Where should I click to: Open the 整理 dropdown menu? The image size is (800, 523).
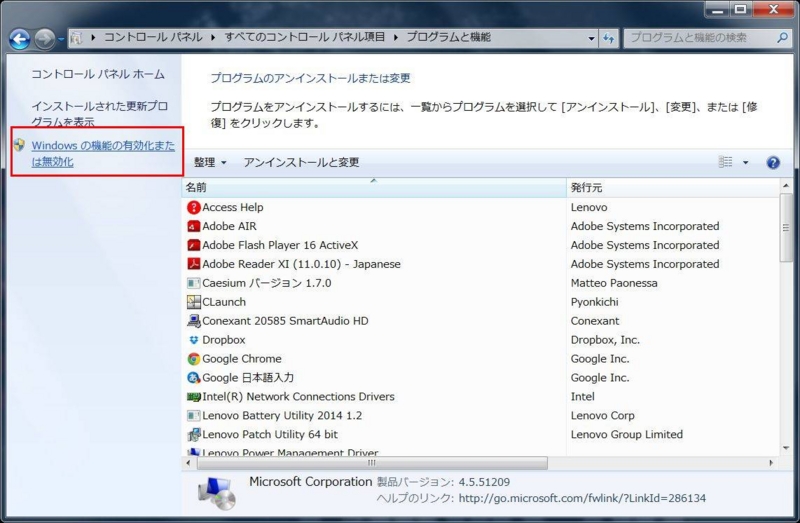tap(210, 162)
